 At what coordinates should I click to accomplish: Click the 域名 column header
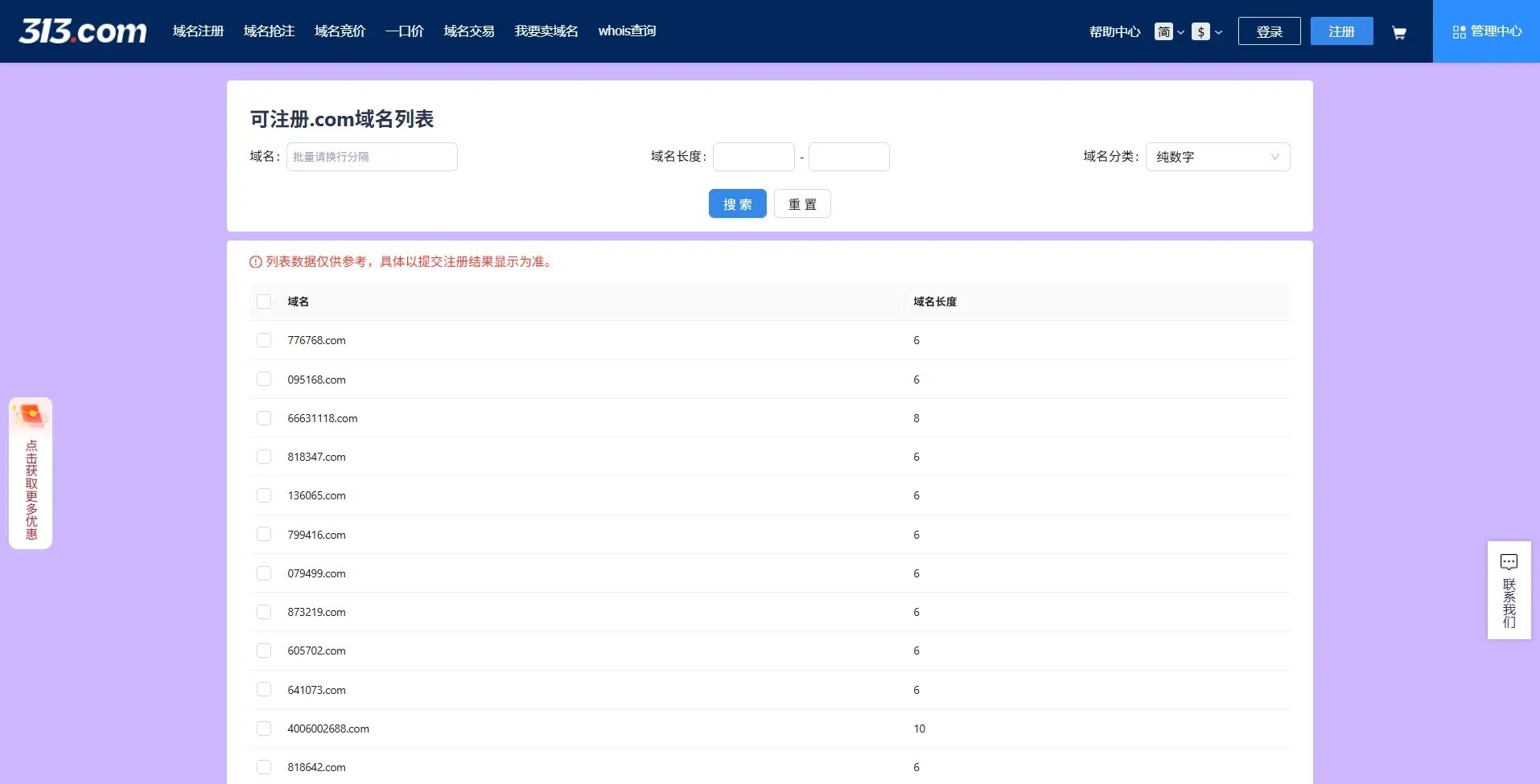299,302
